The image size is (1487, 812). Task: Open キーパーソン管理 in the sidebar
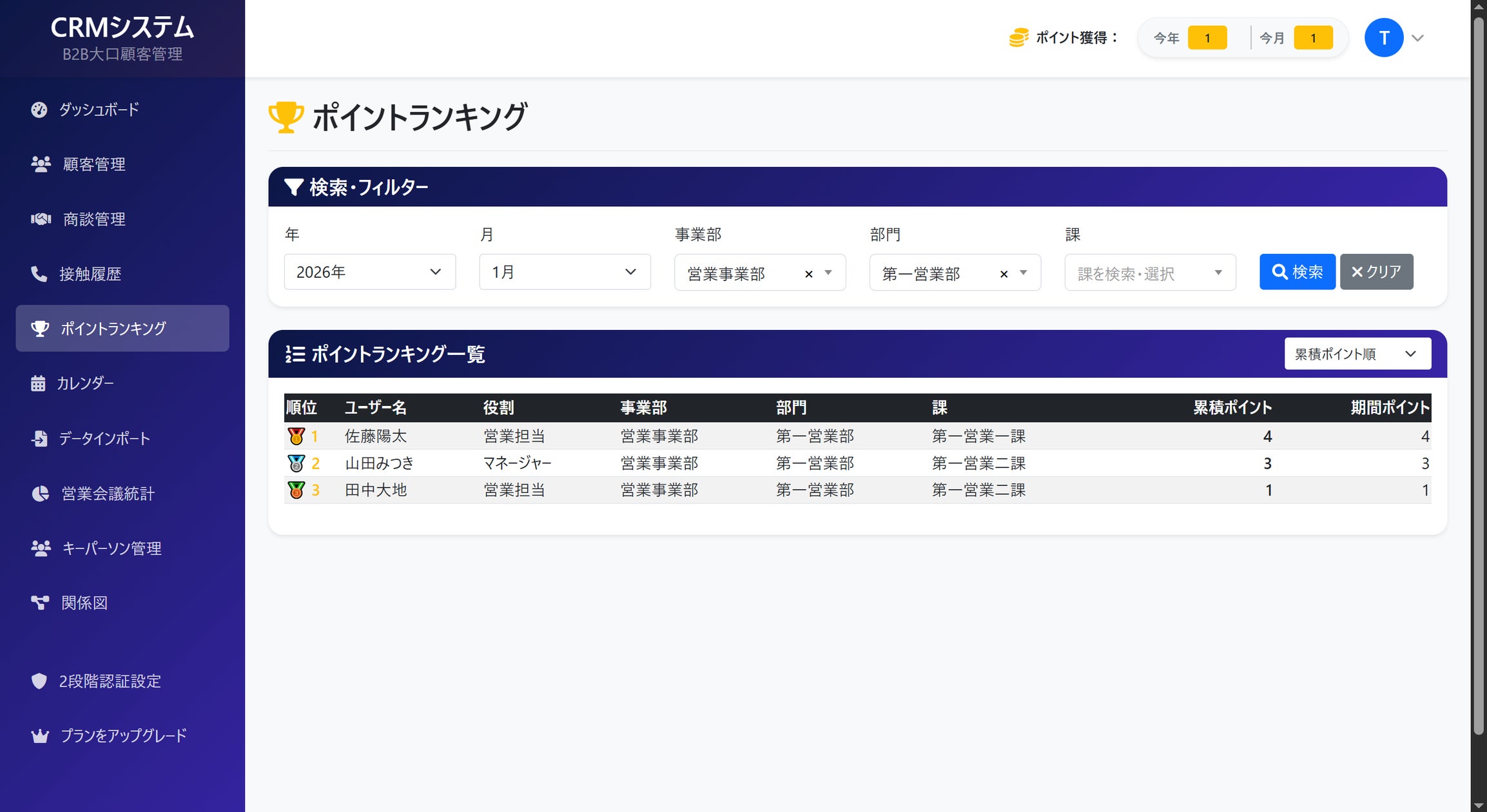point(40,548)
